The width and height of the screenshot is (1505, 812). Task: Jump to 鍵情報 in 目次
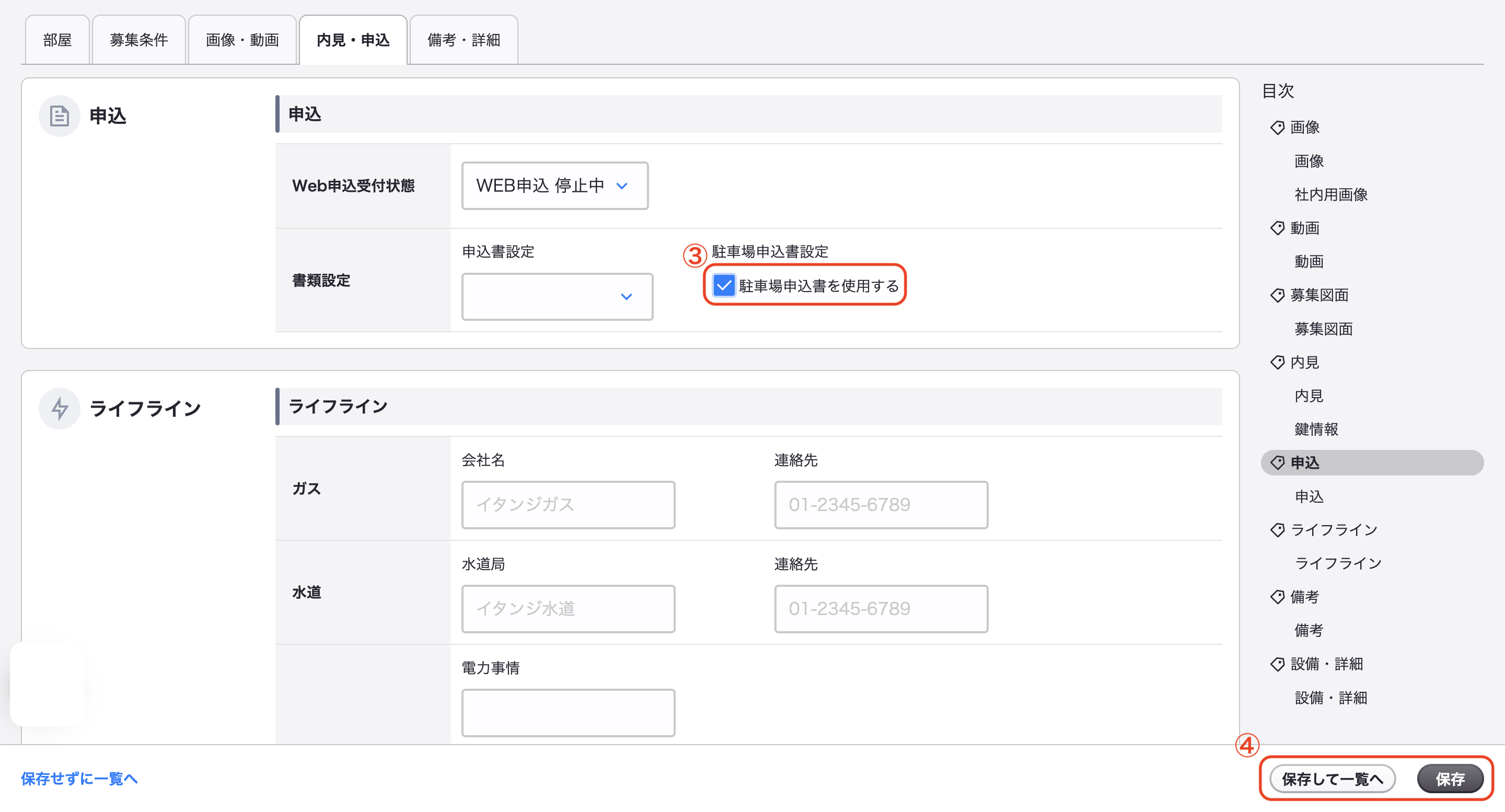pos(1316,430)
